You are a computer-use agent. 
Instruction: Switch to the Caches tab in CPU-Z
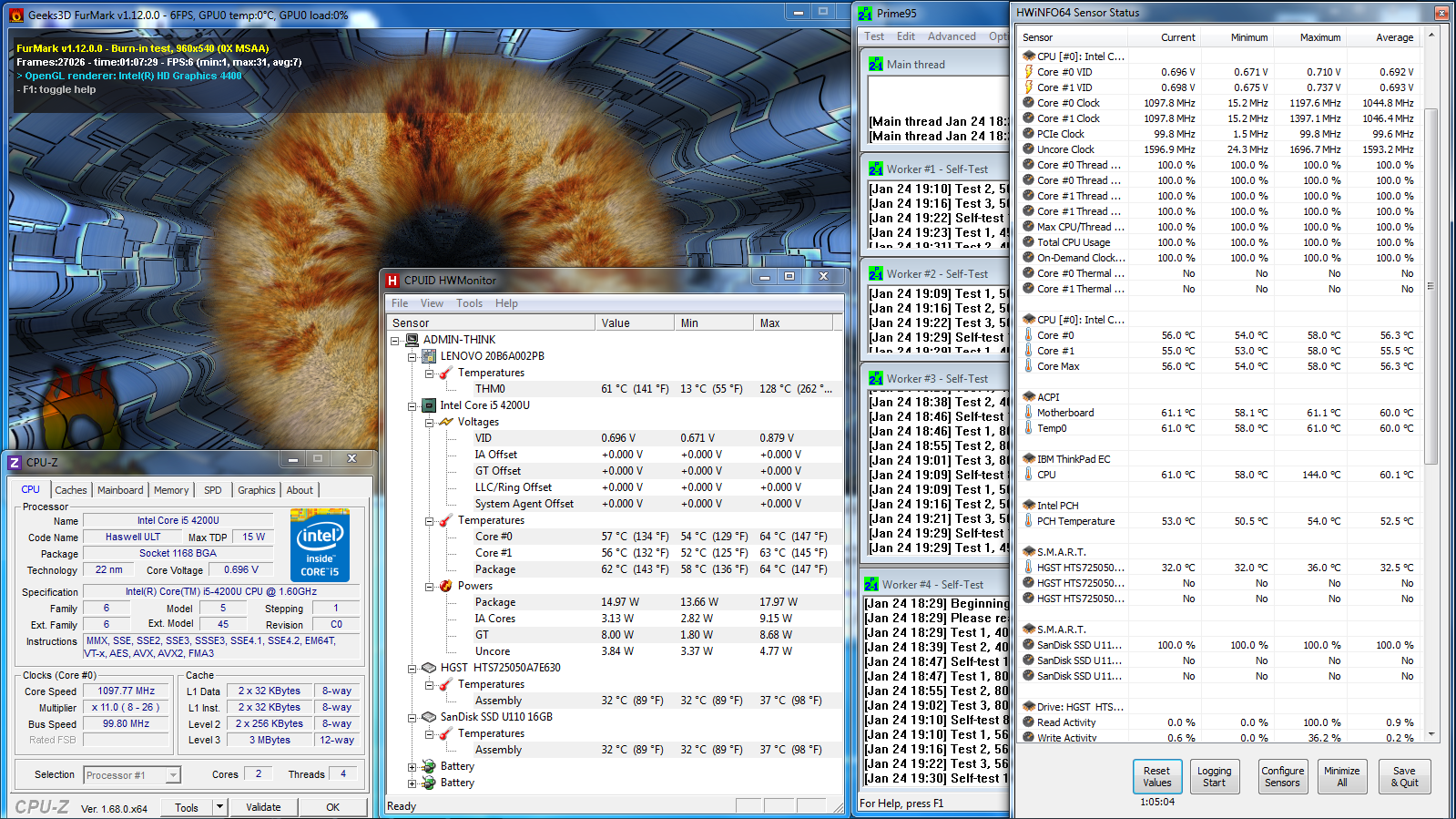71,490
